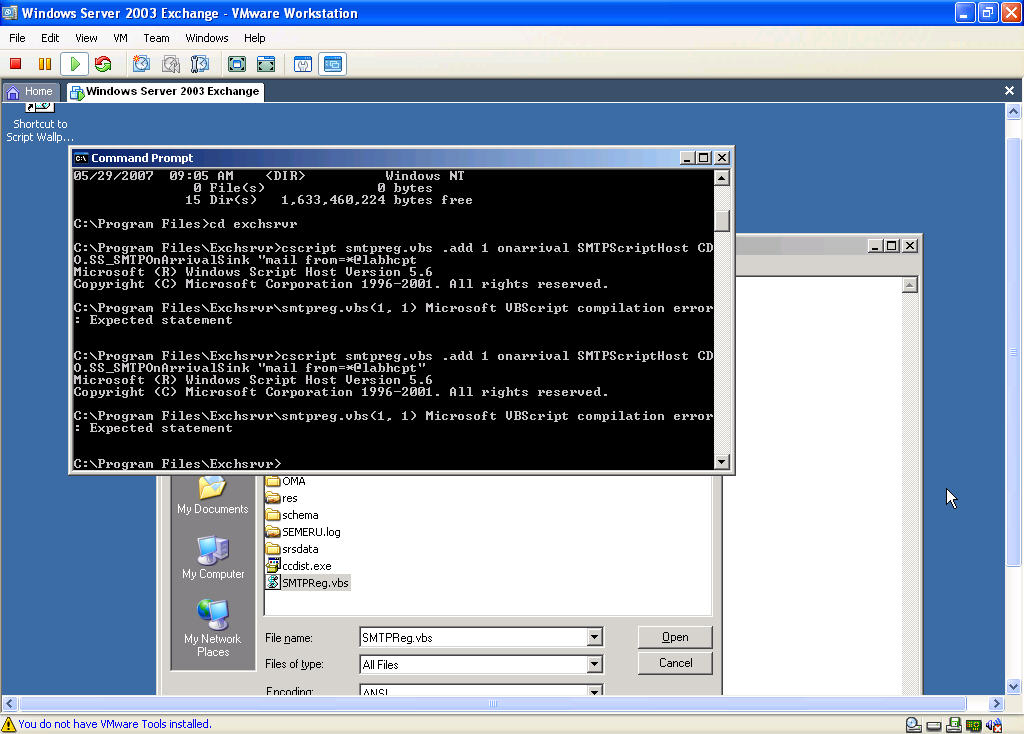Image resolution: width=1024 pixels, height=734 pixels.
Task: Expand the Encoding dropdown arrow
Action: point(594,690)
